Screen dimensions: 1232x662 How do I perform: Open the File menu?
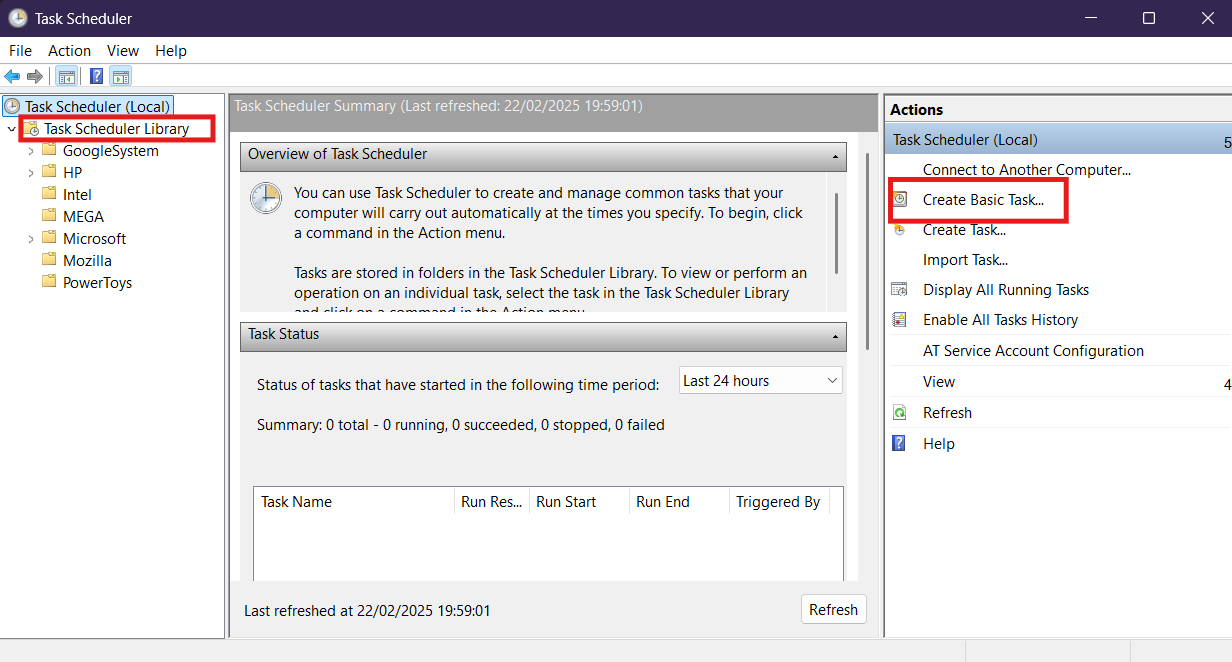(20, 50)
